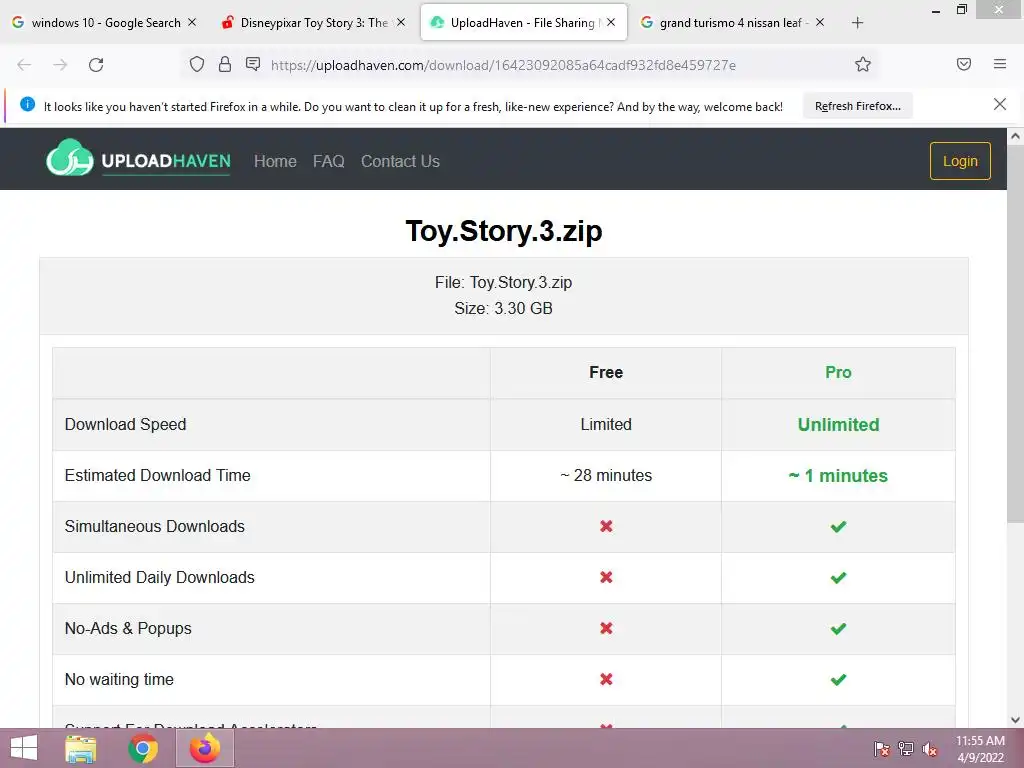This screenshot has height=768, width=1024.
Task: Bookmark this page with the star icon
Action: (x=863, y=64)
